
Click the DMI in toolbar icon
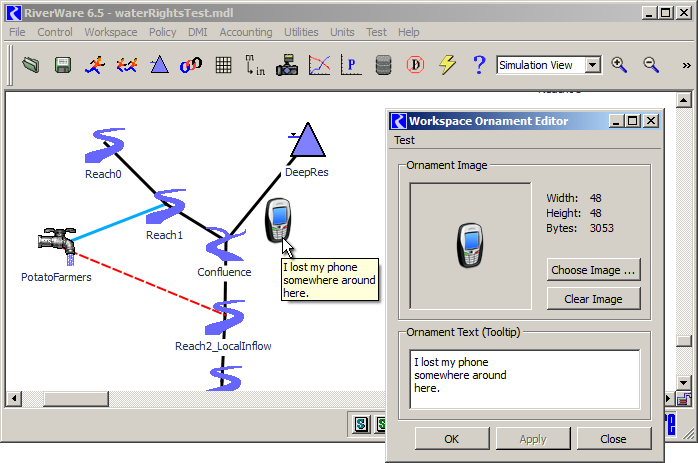[255, 65]
